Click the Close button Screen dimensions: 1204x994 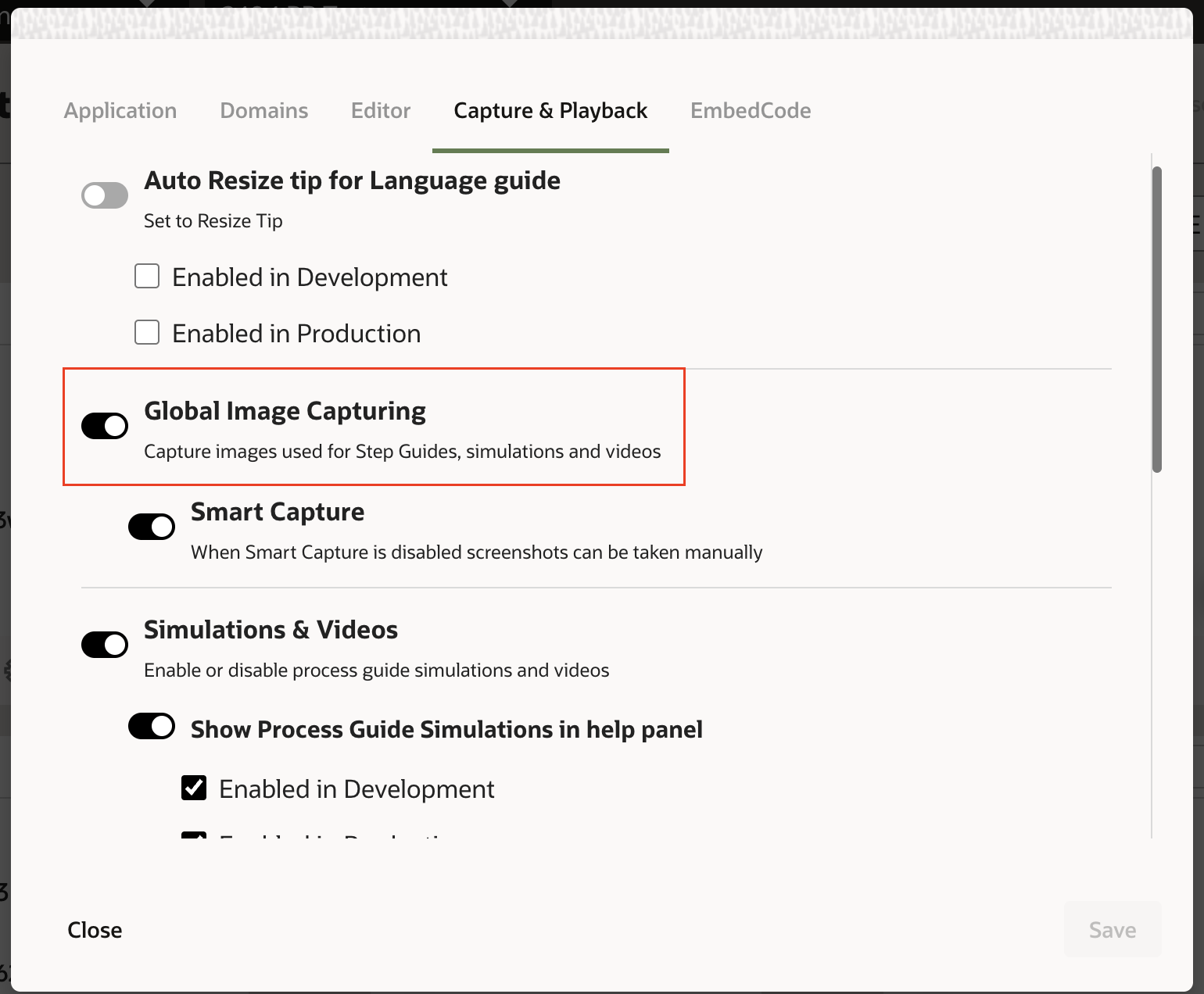pos(95,930)
